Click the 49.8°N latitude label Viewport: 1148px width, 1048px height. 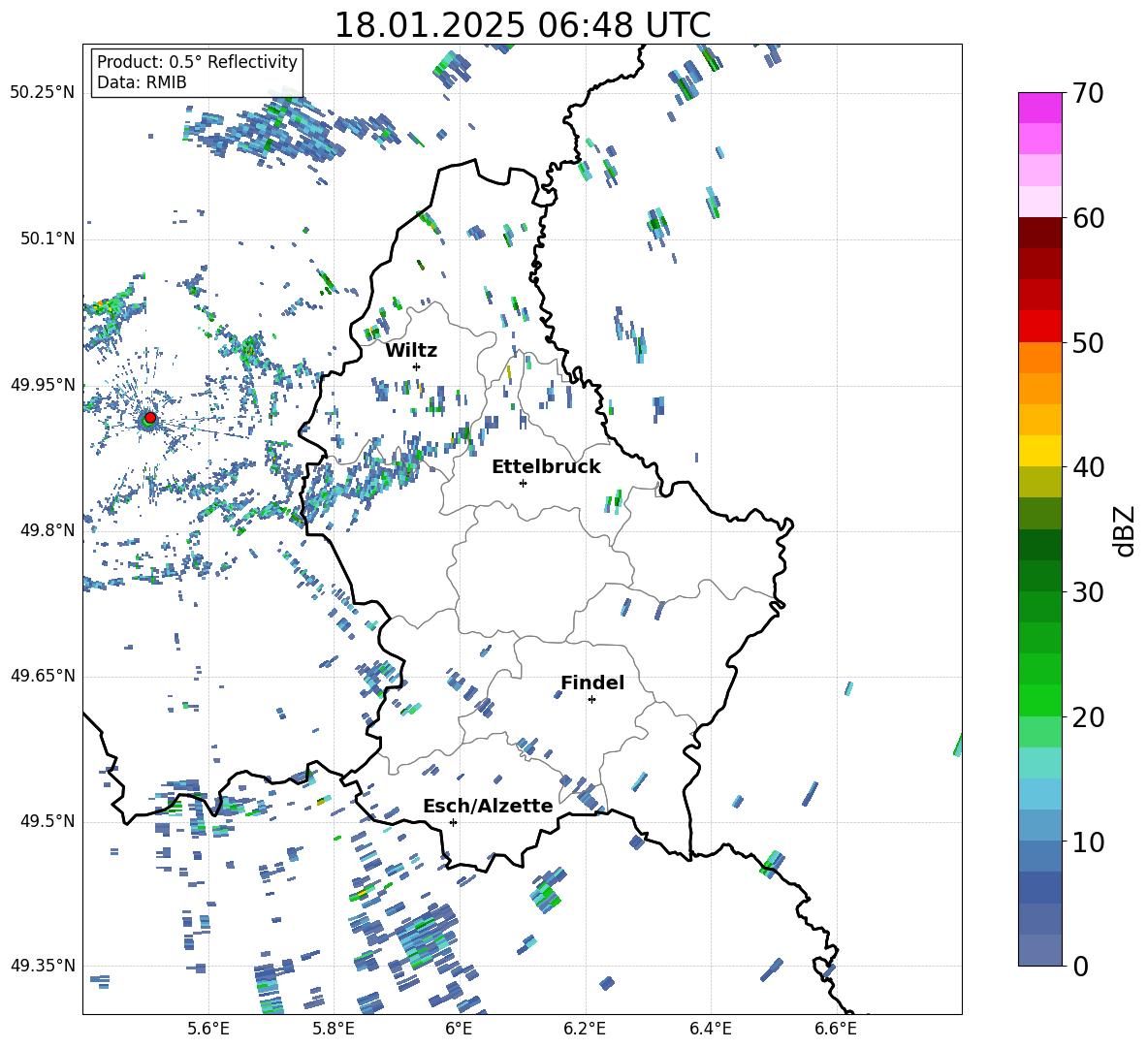pyautogui.click(x=48, y=530)
